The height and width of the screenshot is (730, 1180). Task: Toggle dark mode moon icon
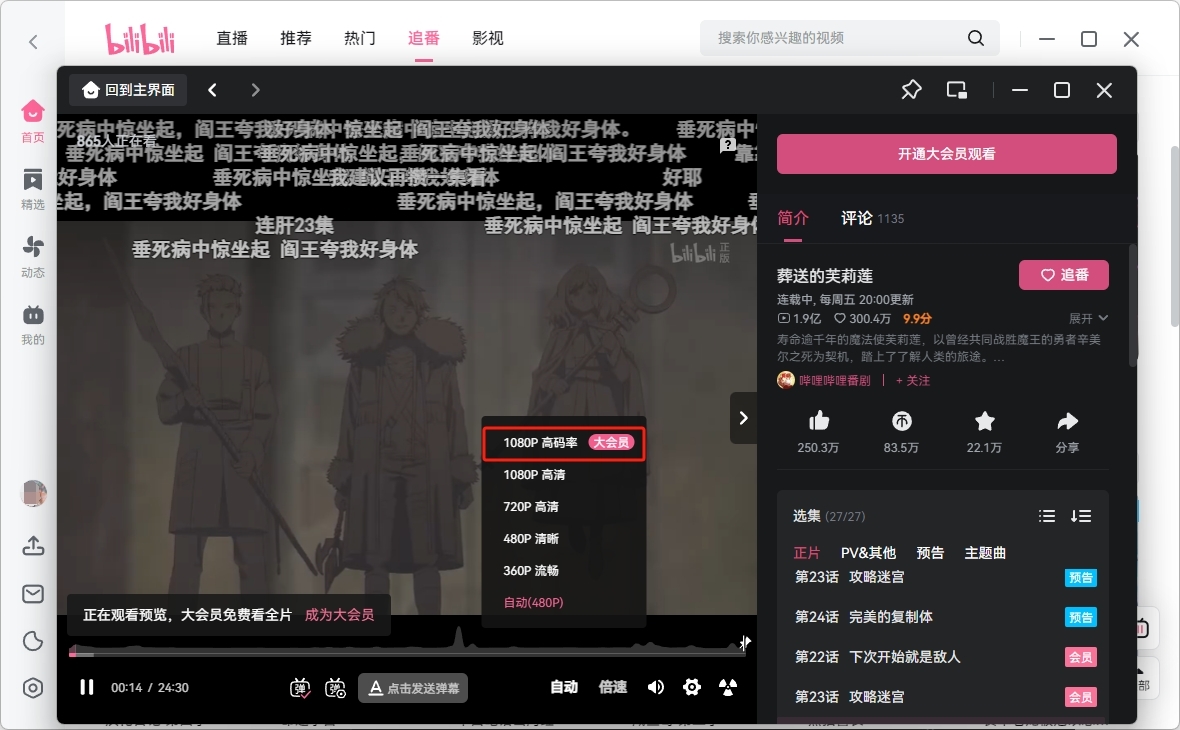(33, 641)
